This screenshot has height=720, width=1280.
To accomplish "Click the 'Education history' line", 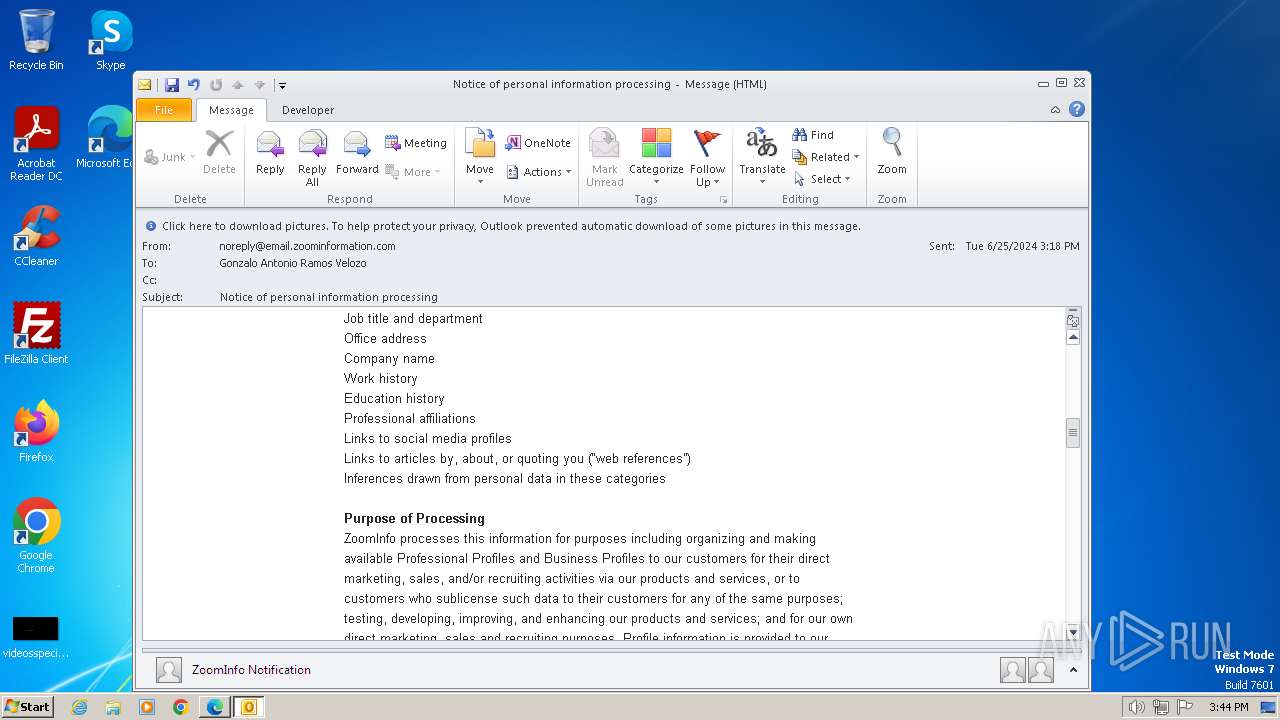I will pos(394,398).
